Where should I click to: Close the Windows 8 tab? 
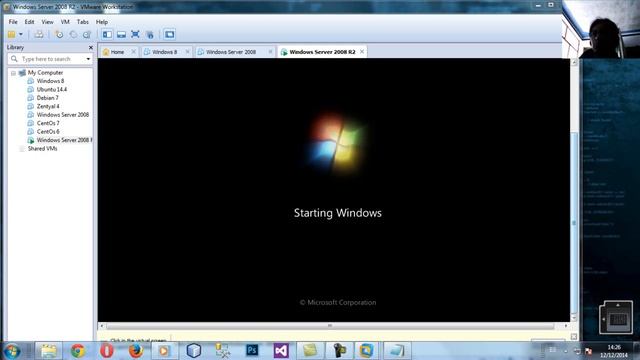[x=187, y=52]
